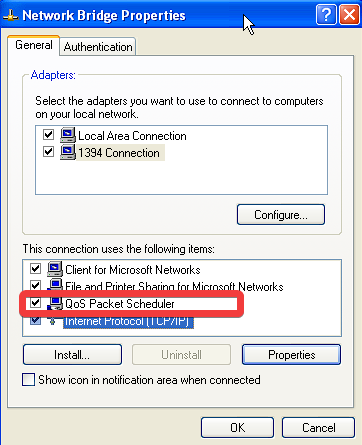Uncheck the Local Area Connection checkbox
This screenshot has width=362, height=445.
point(49,135)
